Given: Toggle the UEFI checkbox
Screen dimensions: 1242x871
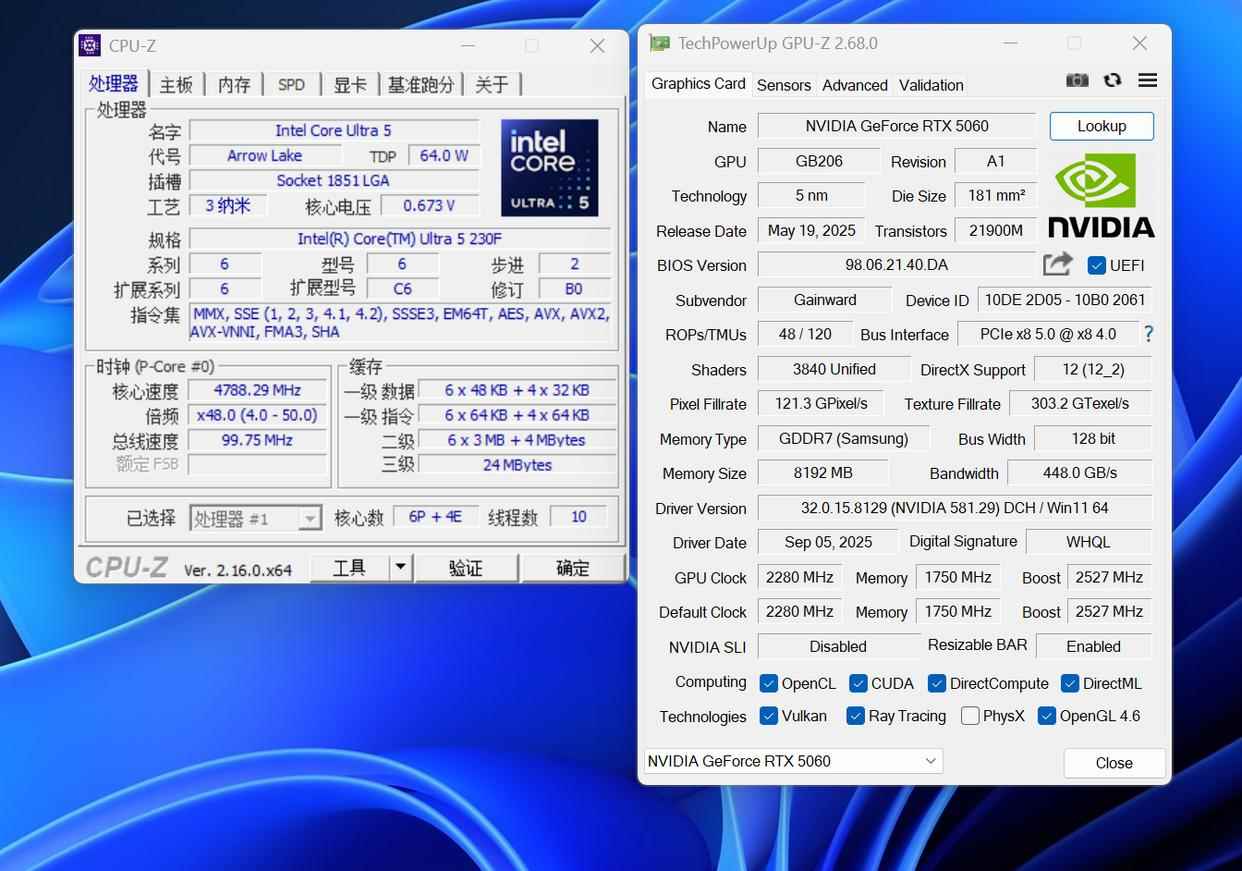Looking at the screenshot, I should [x=1096, y=265].
